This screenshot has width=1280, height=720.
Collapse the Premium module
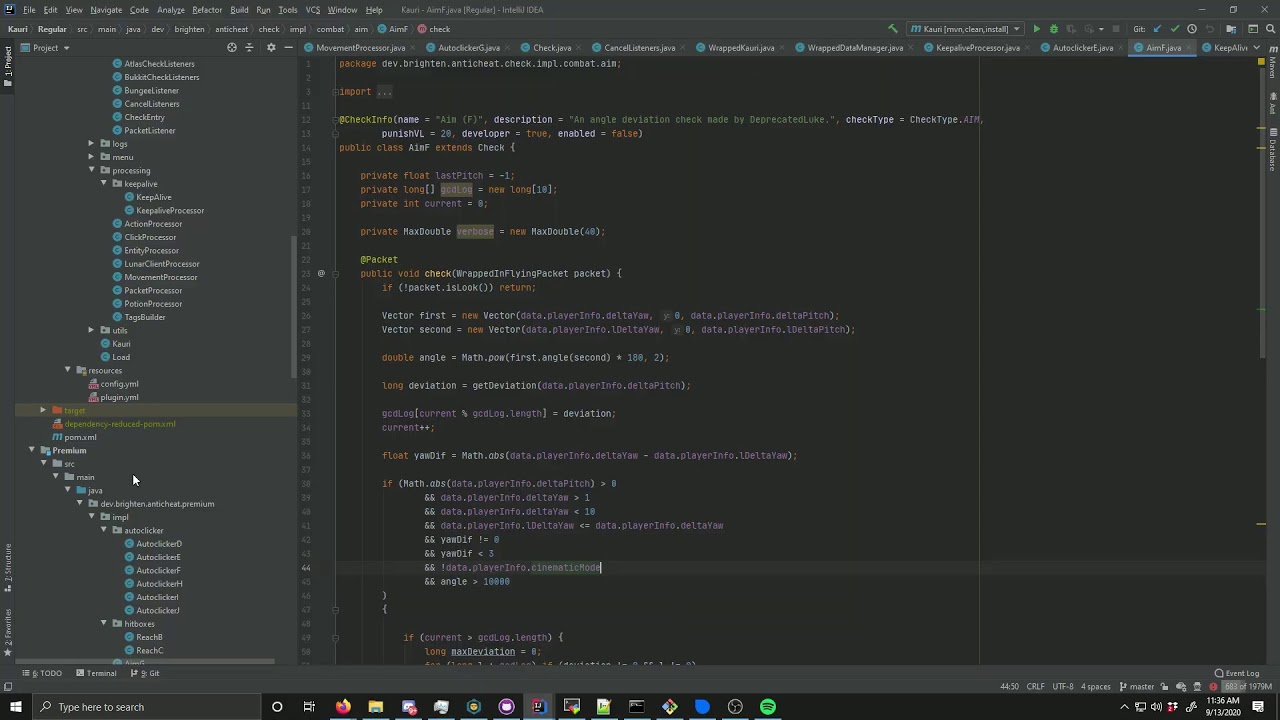click(31, 450)
